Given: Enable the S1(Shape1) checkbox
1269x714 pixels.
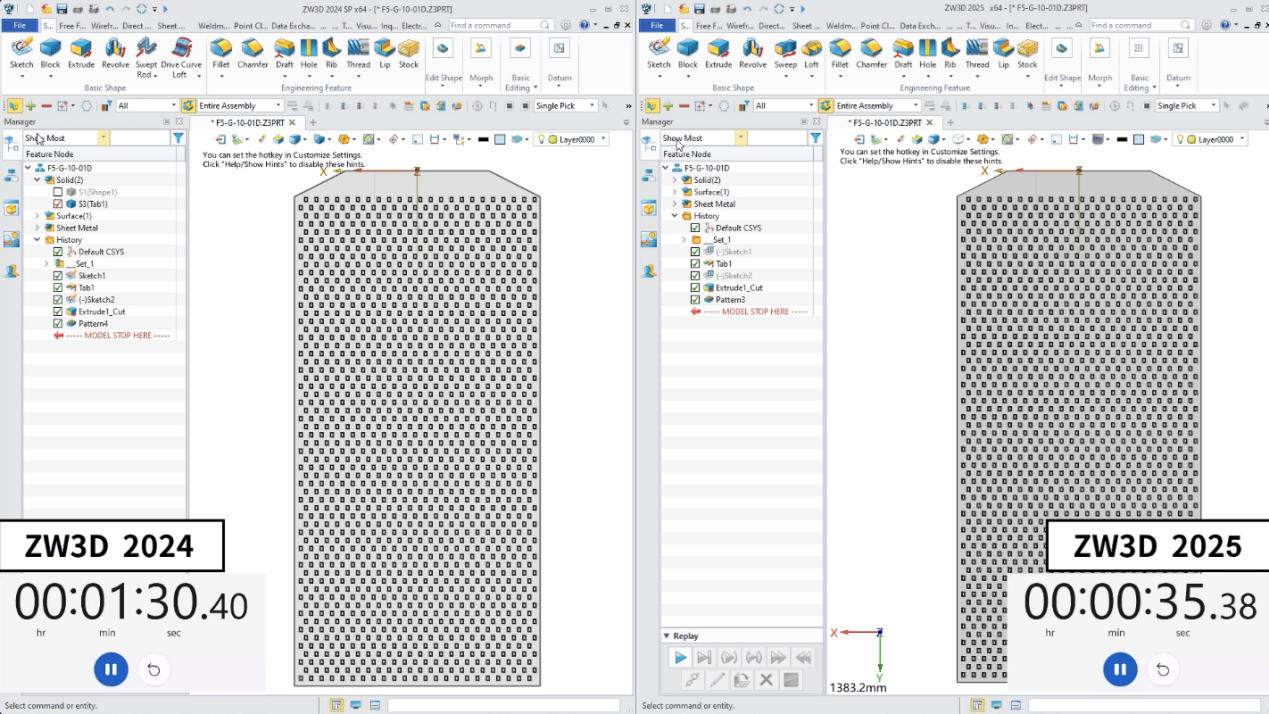Looking at the screenshot, I should [58, 192].
